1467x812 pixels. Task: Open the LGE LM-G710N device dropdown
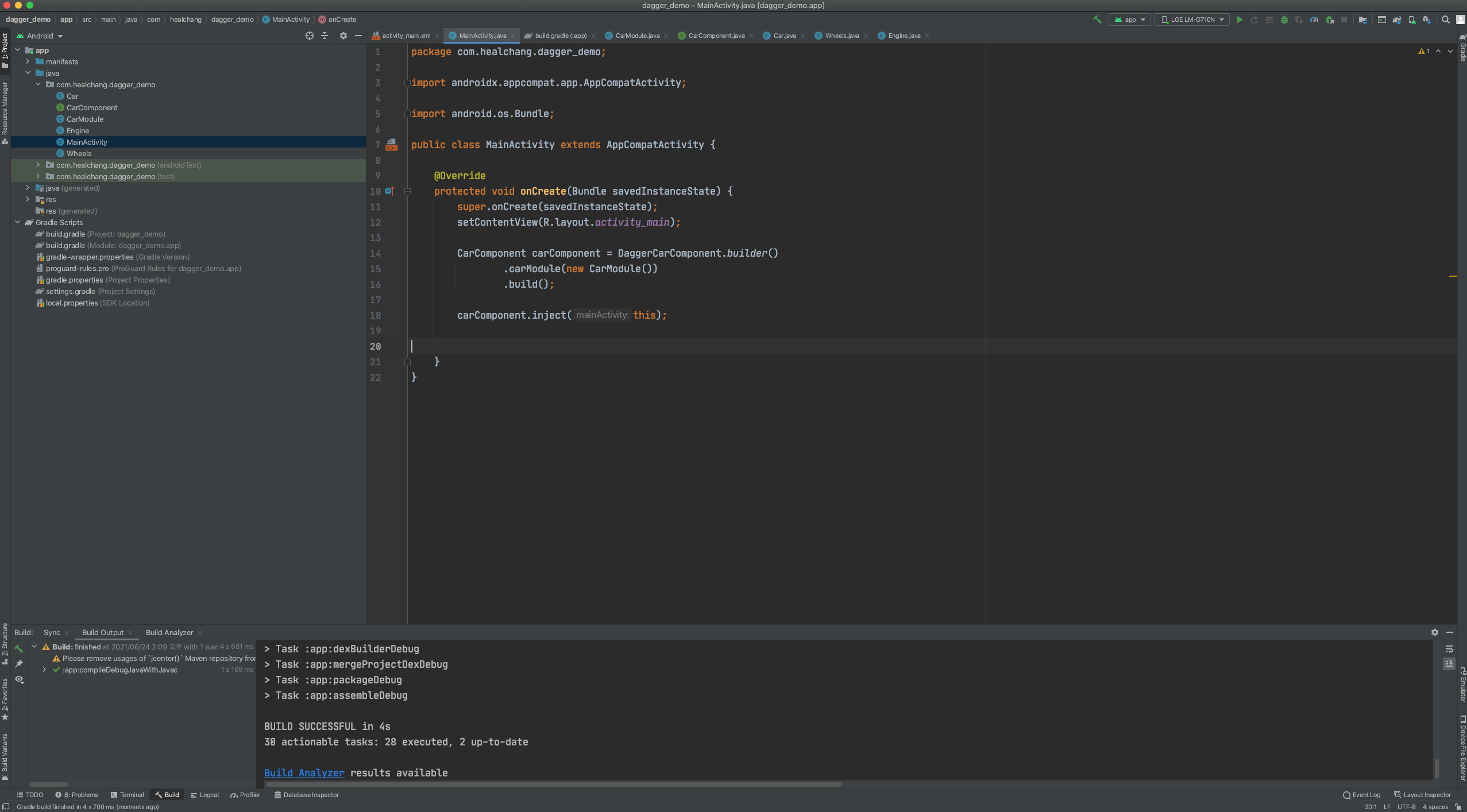pyautogui.click(x=1193, y=20)
